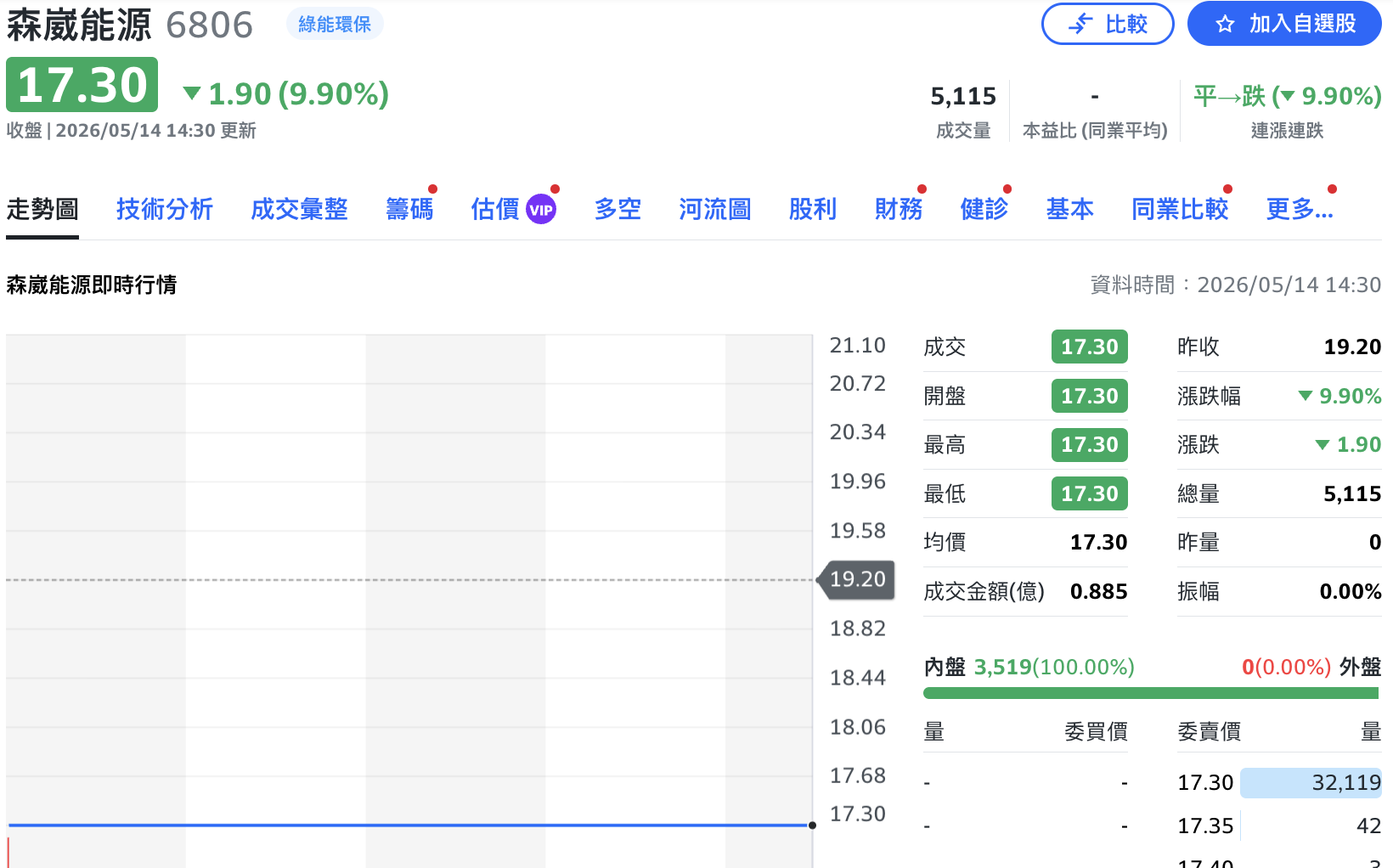Screen dimensions: 1393x868
Task: Open the 多空 tab
Action: (618, 209)
